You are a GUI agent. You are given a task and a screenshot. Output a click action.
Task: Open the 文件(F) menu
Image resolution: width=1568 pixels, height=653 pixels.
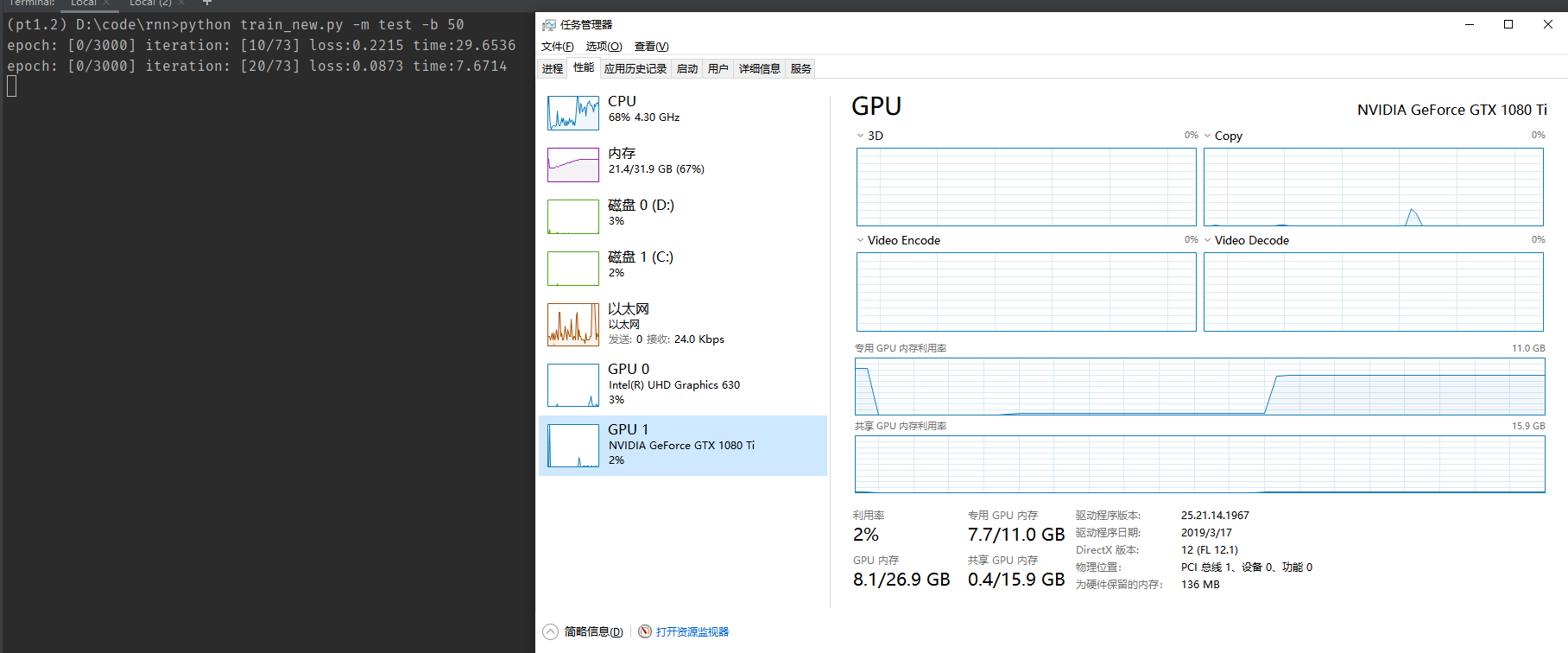(557, 47)
